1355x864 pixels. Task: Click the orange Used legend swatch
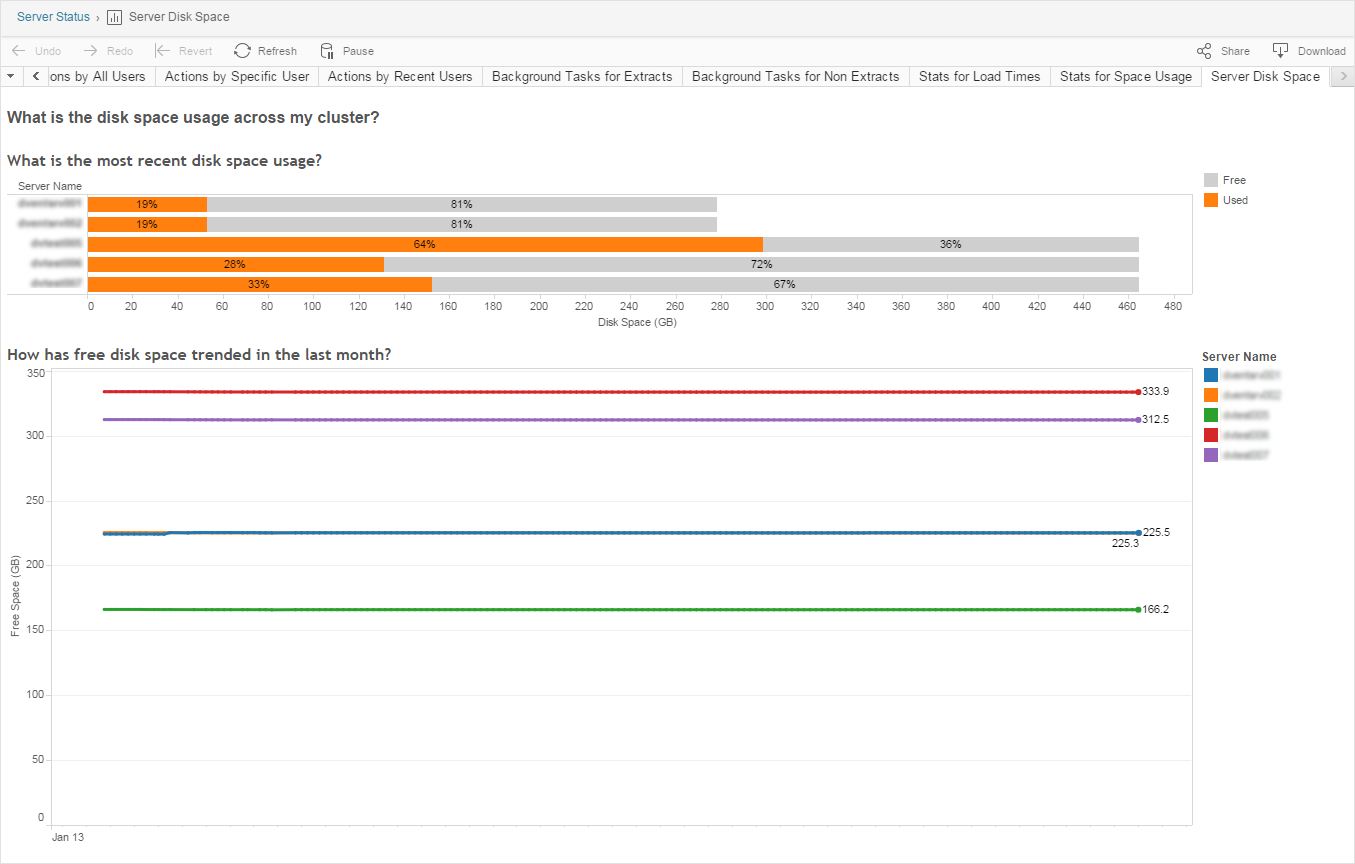click(1211, 200)
